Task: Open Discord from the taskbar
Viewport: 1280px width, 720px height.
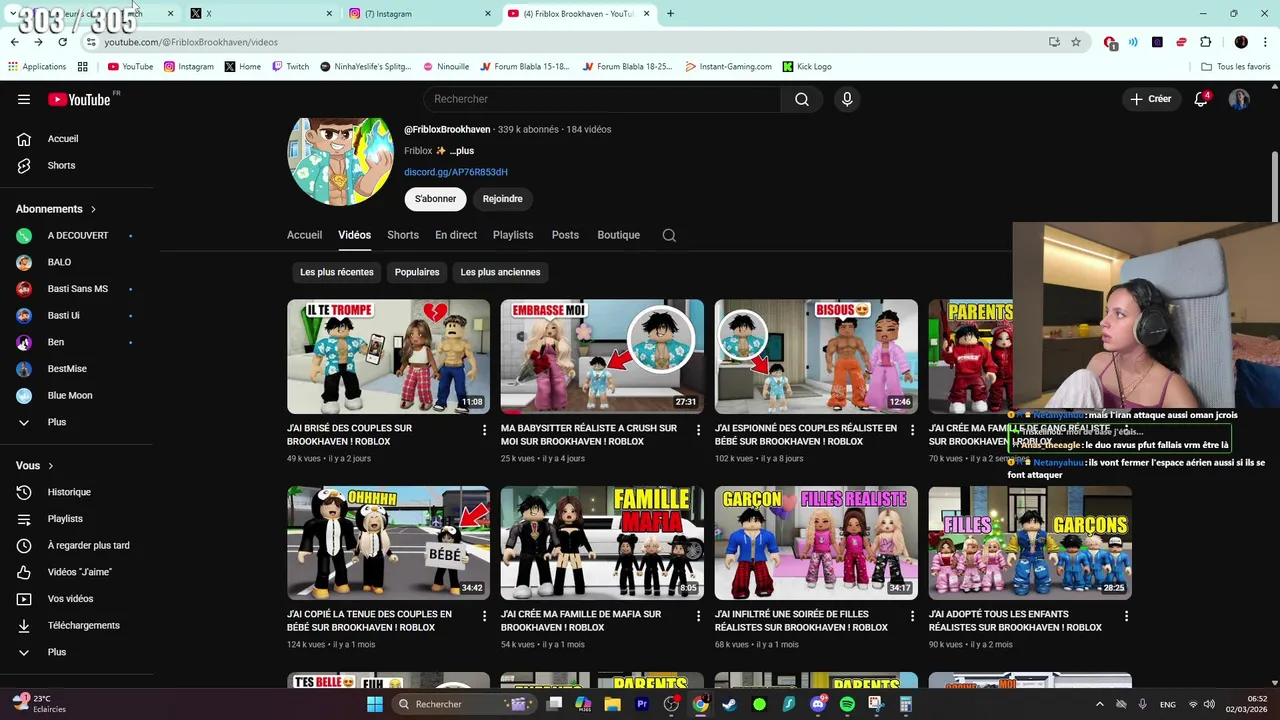Action: tap(818, 704)
